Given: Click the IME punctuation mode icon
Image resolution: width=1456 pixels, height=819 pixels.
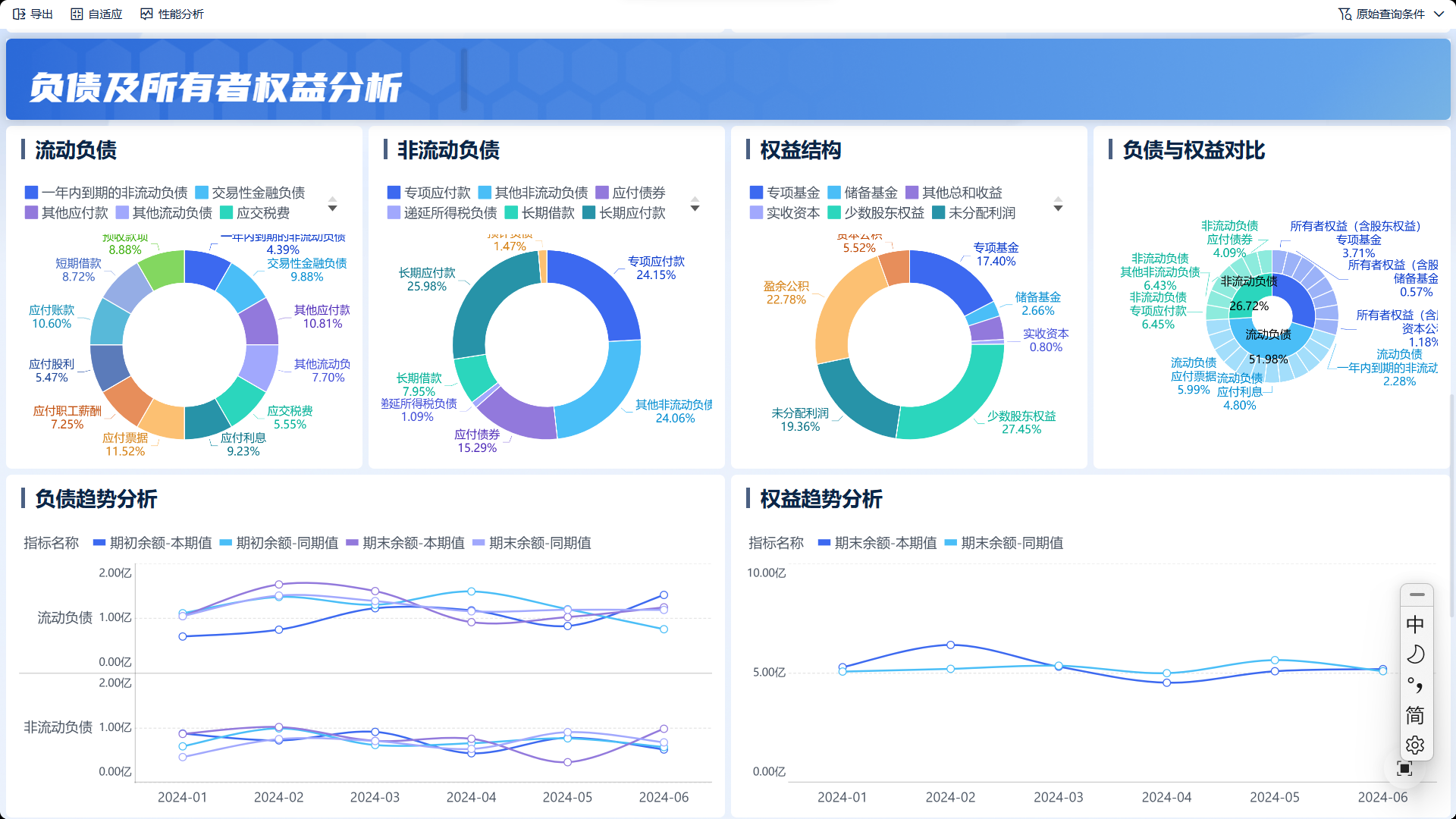Looking at the screenshot, I should pos(1416,685).
